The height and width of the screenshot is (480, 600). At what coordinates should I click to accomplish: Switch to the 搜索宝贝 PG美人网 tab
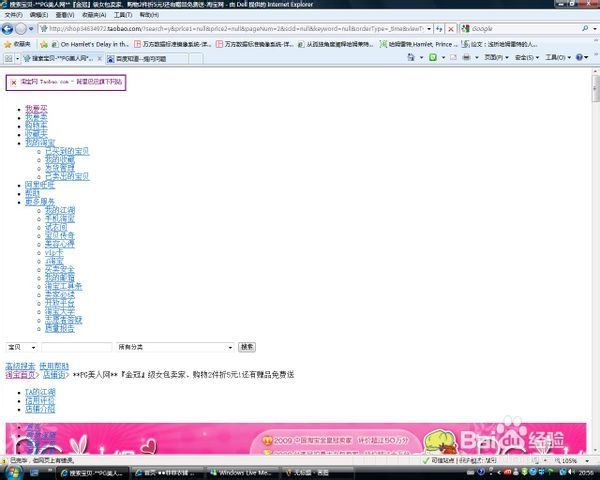59,59
